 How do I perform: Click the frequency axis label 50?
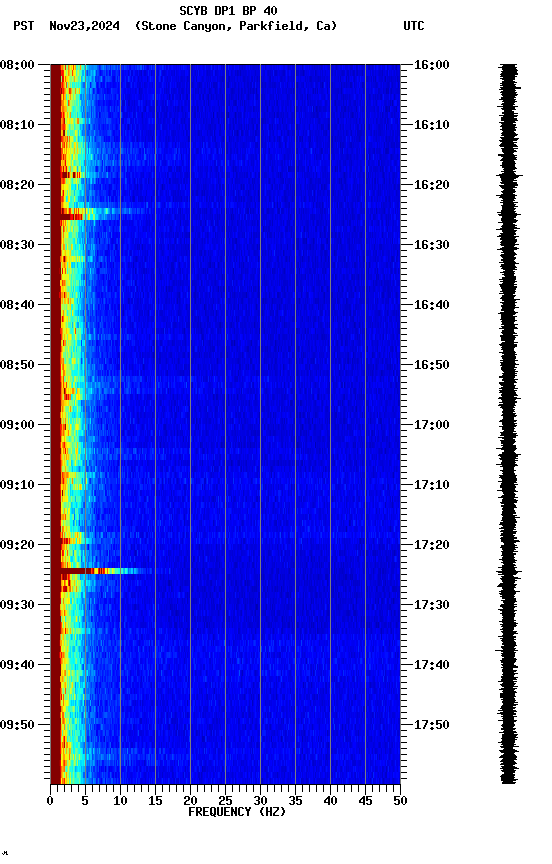[x=401, y=801]
